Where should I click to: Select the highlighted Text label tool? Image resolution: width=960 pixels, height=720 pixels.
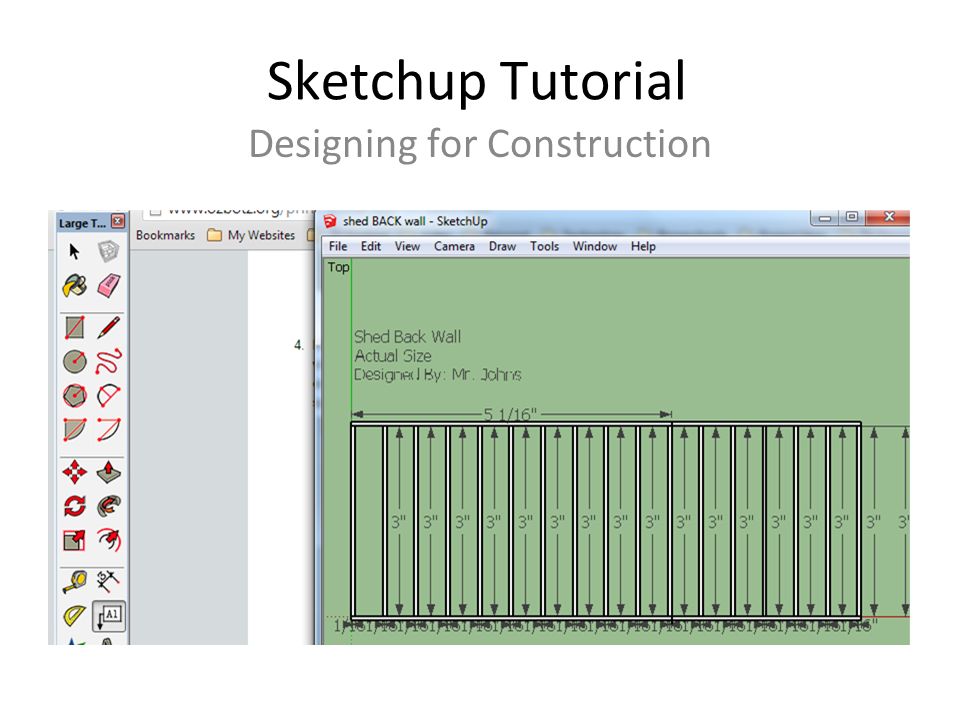[108, 616]
